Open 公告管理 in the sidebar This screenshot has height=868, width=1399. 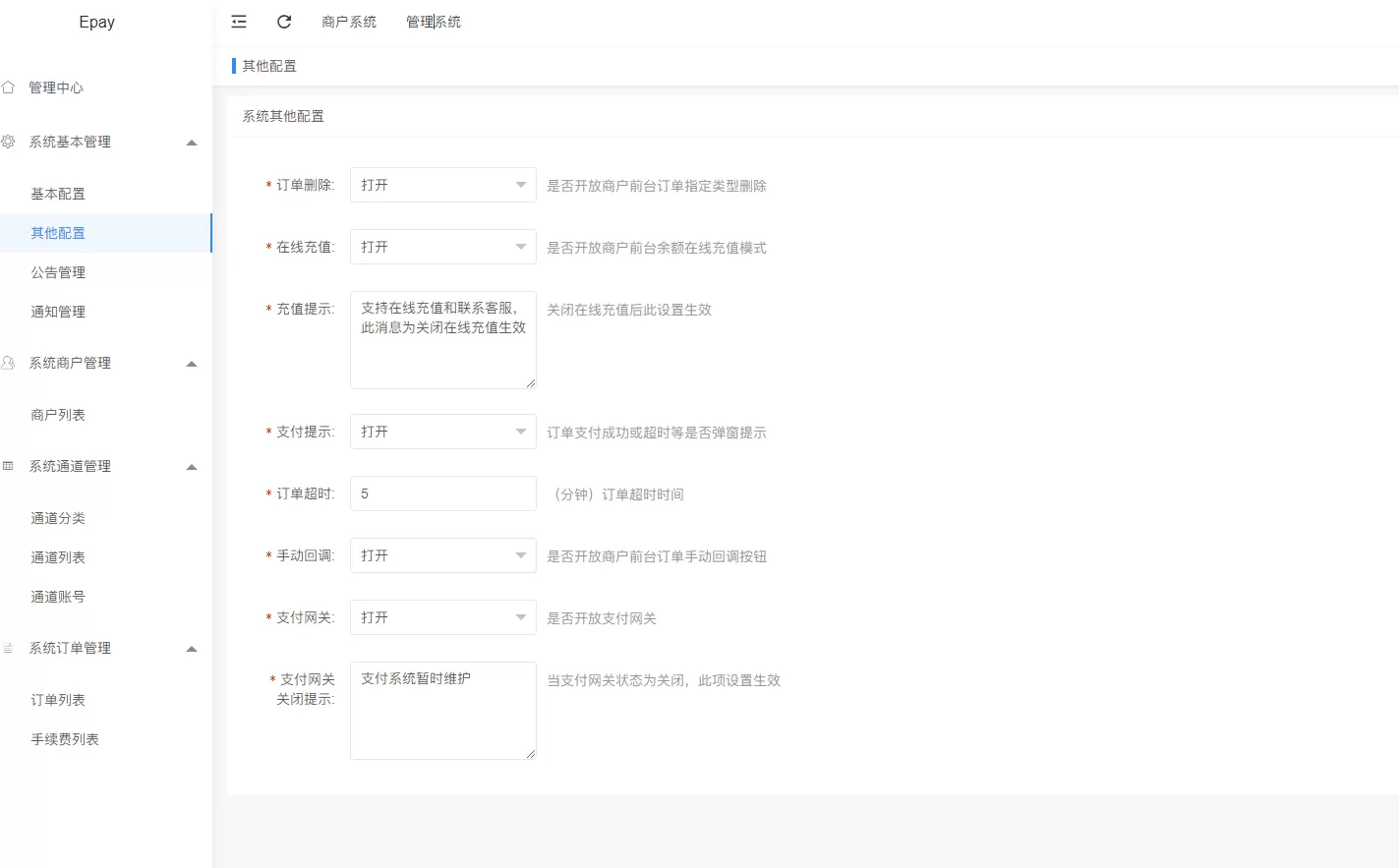(58, 272)
